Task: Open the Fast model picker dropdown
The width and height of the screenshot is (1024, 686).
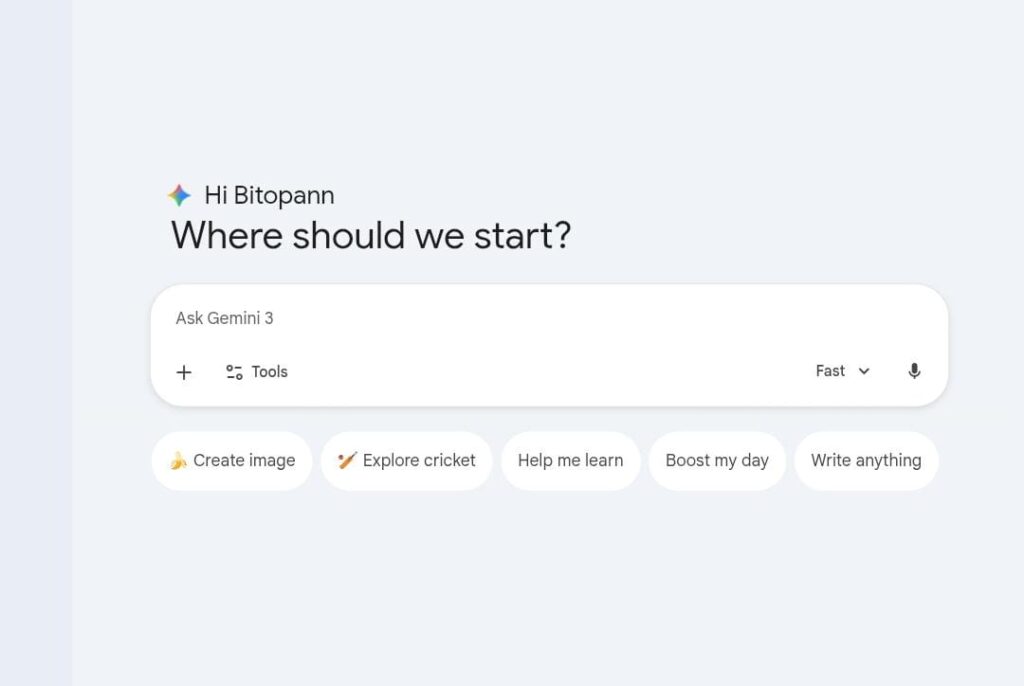Action: pyautogui.click(x=830, y=371)
